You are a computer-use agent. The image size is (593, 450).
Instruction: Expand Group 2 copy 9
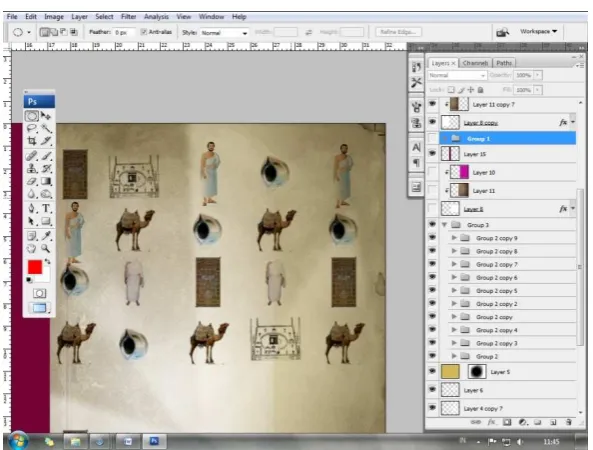point(454,238)
